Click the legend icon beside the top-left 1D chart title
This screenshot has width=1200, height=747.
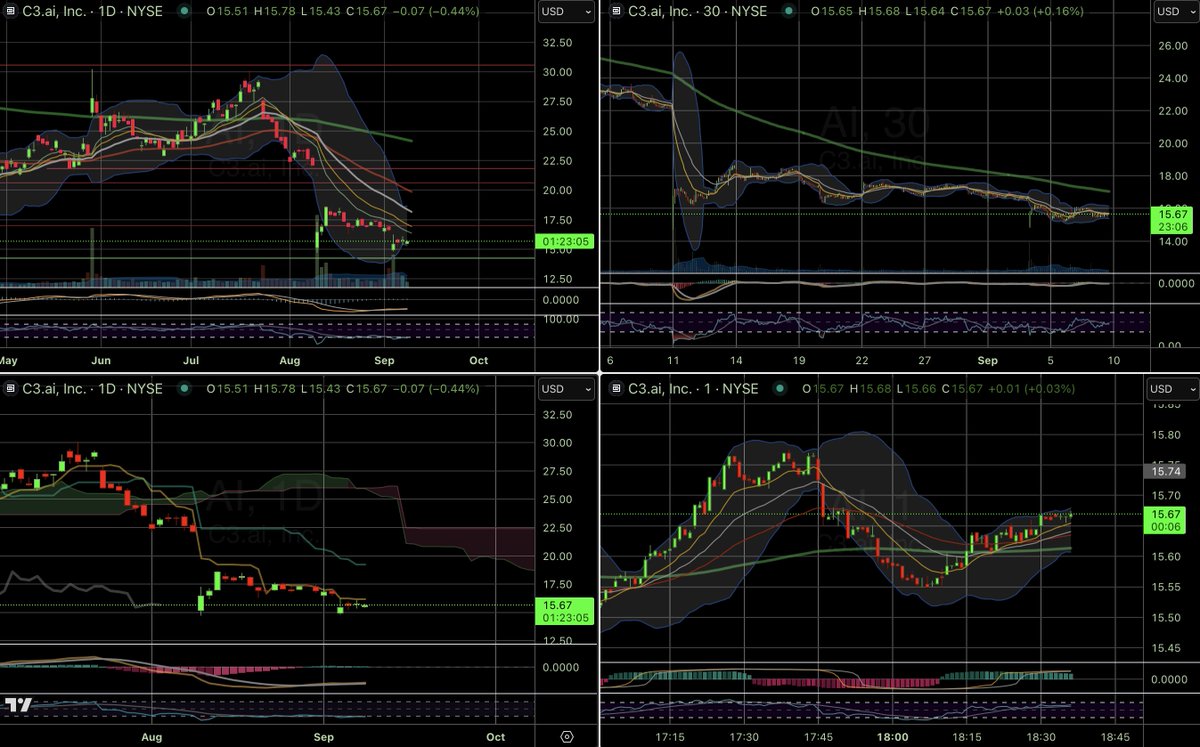[9, 12]
